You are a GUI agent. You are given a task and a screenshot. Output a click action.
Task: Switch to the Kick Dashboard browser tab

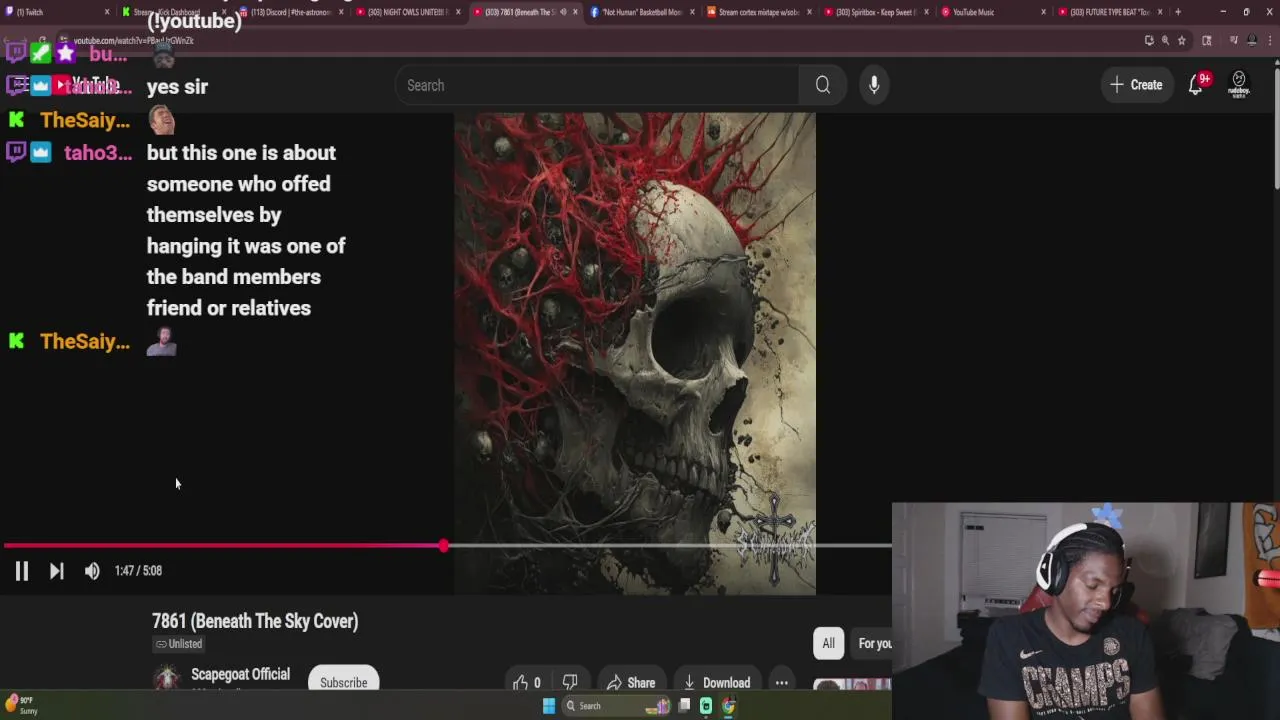172,12
